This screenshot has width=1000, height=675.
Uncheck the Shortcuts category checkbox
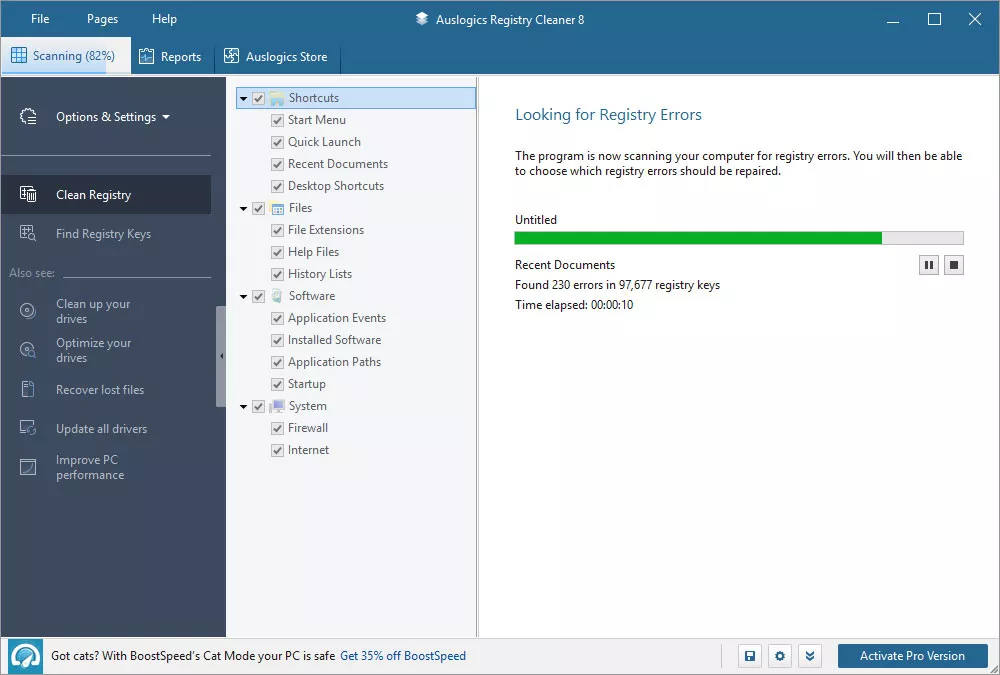258,98
